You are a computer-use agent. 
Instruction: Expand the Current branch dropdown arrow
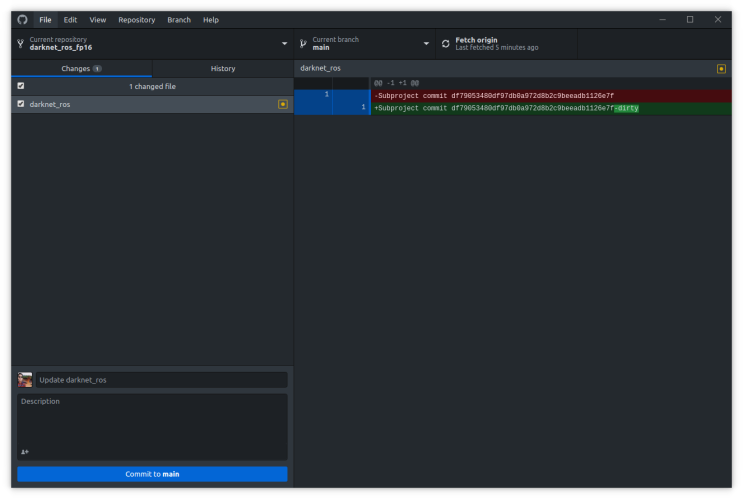pyautogui.click(x=426, y=44)
